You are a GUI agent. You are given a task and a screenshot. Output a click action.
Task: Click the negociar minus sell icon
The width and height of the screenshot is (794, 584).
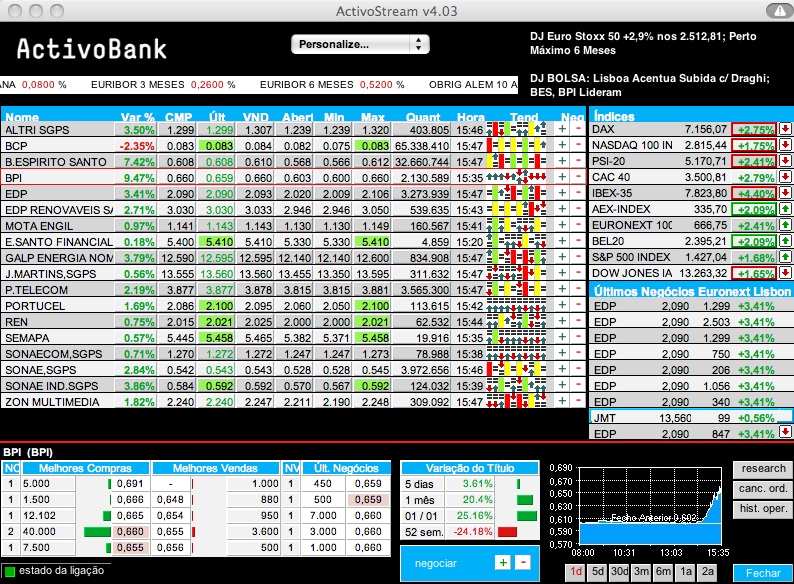523,562
